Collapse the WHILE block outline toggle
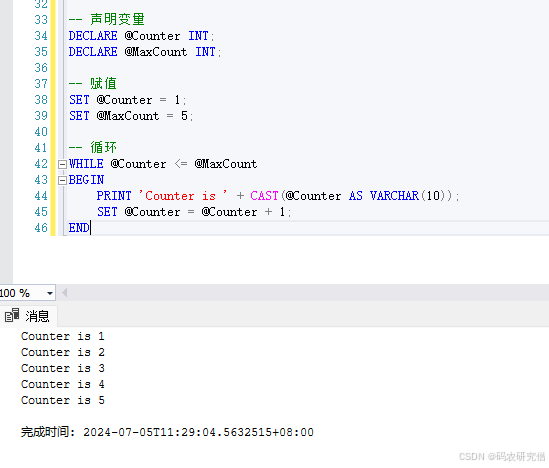 [x=62, y=164]
